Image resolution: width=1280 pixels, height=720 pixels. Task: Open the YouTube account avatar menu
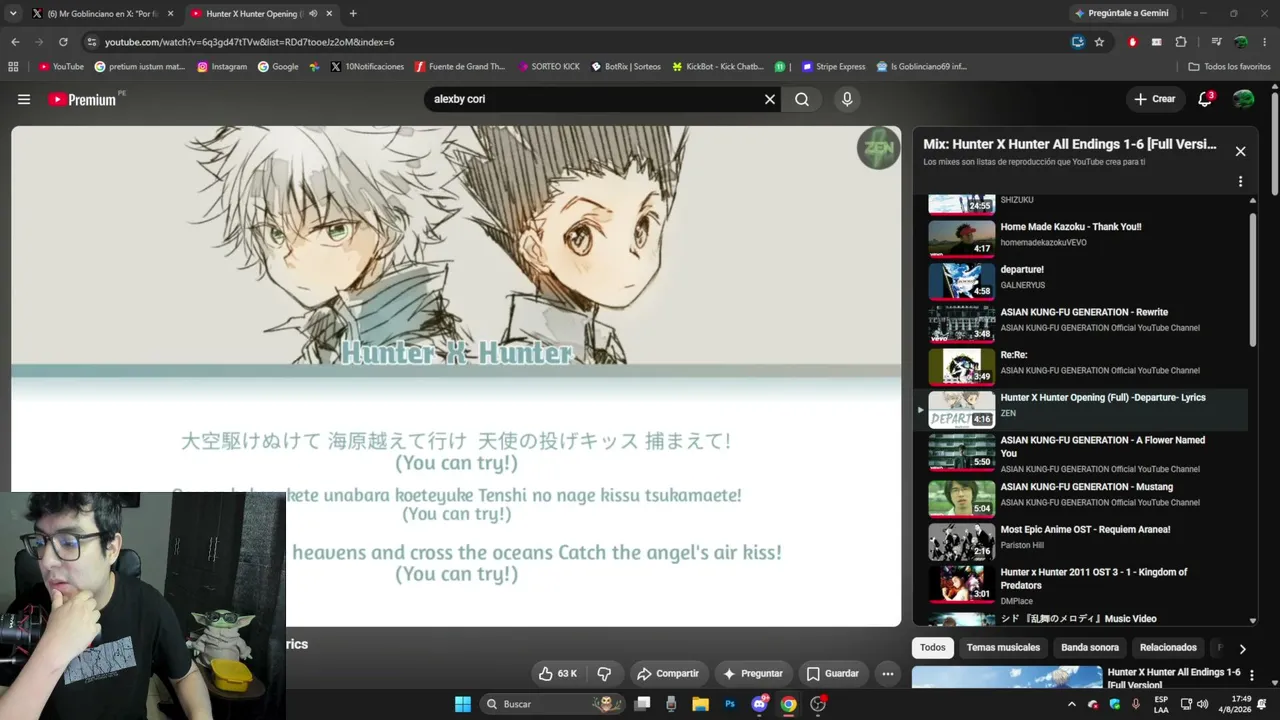pyautogui.click(x=1244, y=99)
